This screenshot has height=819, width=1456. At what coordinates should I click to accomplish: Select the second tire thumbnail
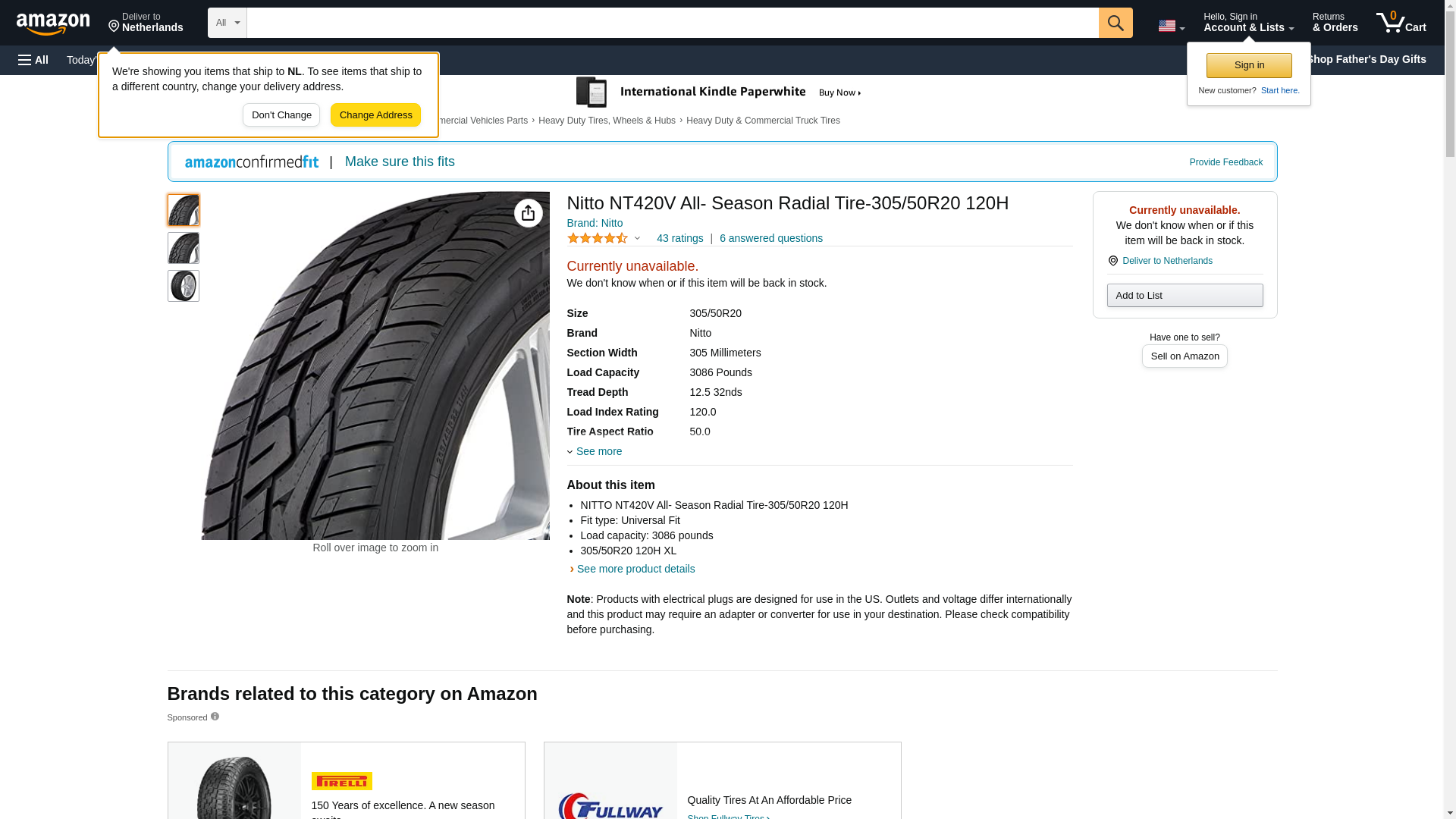pos(184,249)
